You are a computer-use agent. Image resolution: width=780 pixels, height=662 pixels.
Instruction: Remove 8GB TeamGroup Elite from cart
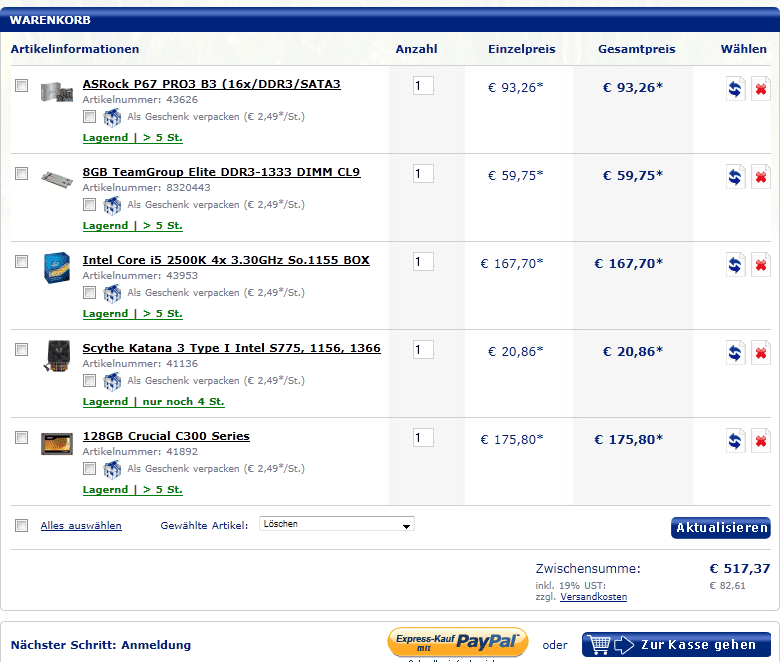click(x=761, y=177)
